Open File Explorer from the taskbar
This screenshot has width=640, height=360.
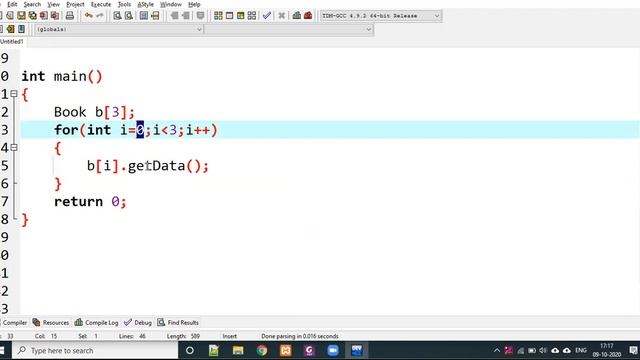(x=238, y=350)
